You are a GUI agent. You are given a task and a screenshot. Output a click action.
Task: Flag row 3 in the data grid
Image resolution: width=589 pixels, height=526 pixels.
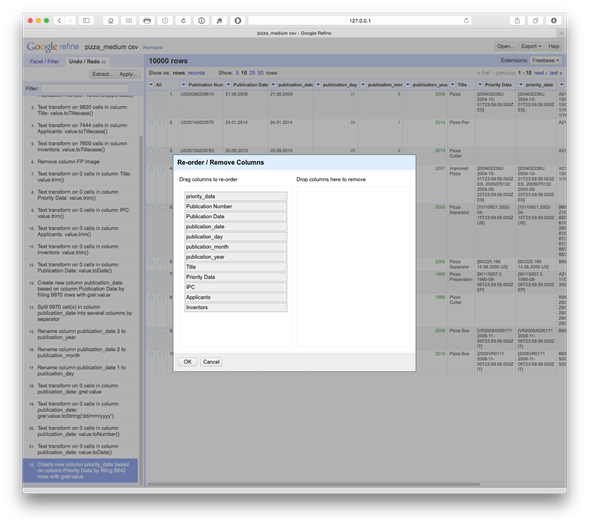[x=162, y=151]
